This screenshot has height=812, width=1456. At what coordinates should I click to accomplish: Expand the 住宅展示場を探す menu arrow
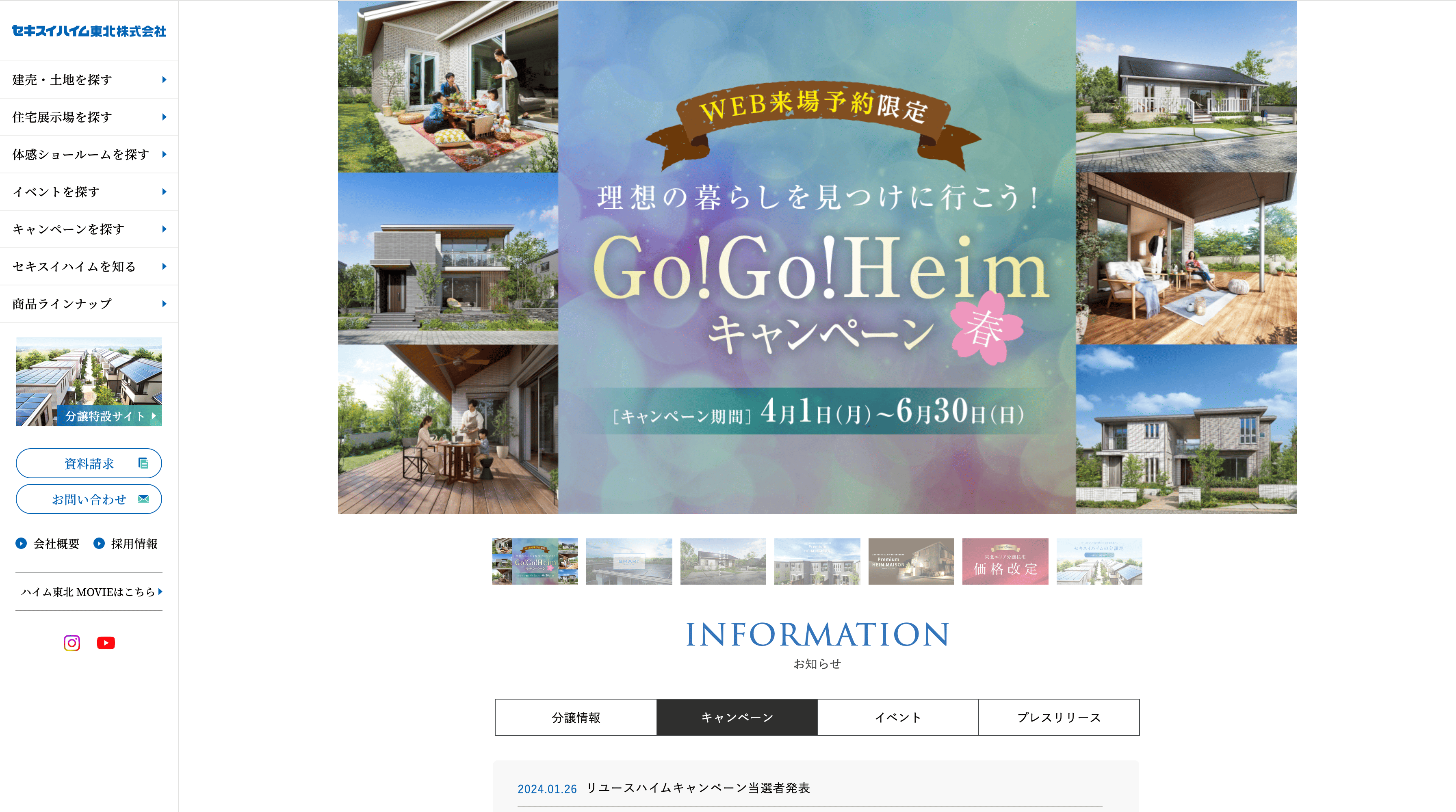click(164, 117)
